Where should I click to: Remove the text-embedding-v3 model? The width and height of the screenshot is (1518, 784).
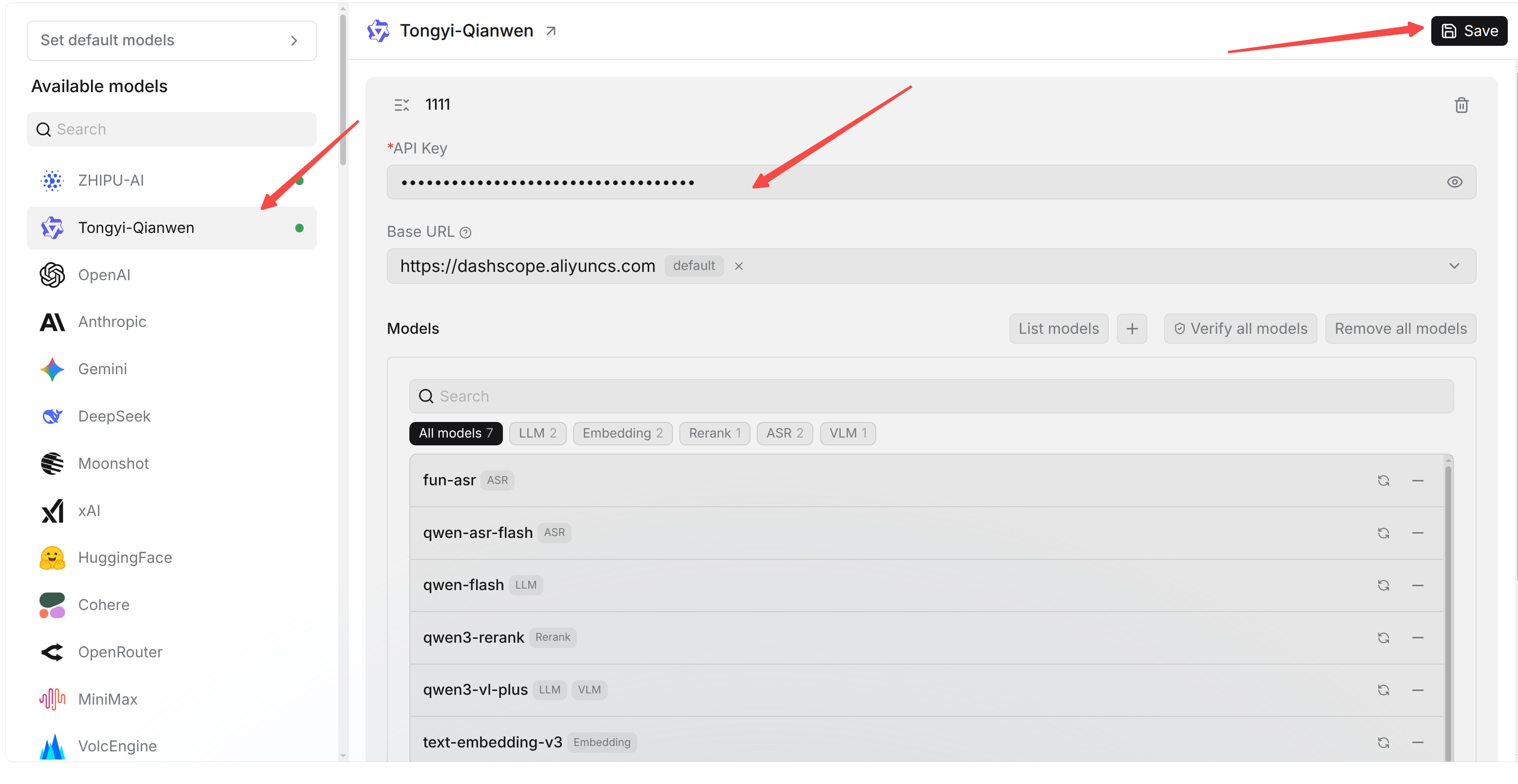pyautogui.click(x=1418, y=743)
